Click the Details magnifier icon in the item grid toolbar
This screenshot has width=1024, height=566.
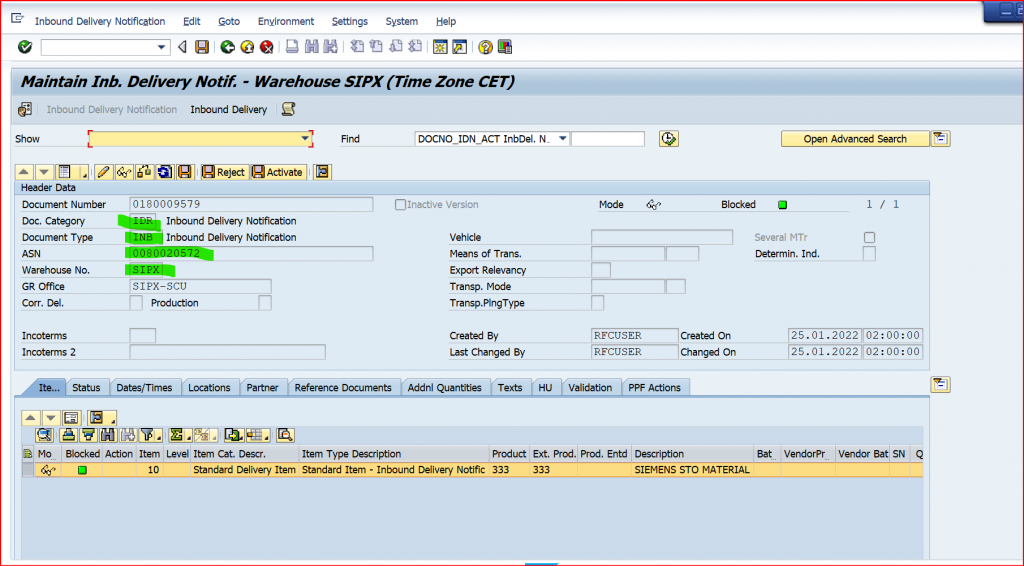coord(44,435)
